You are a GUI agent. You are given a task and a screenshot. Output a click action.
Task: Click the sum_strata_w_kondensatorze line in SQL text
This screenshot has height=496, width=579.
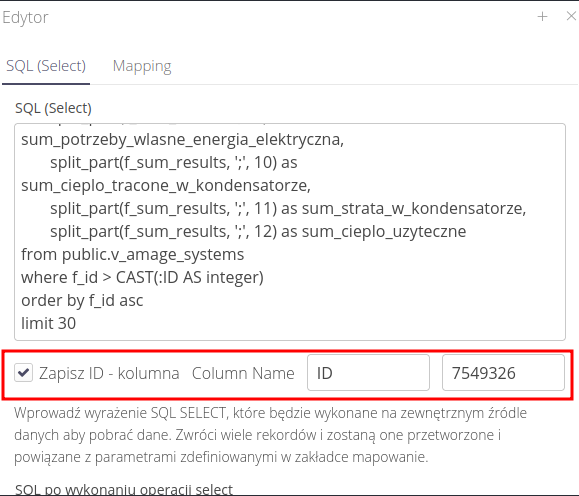pyautogui.click(x=288, y=209)
